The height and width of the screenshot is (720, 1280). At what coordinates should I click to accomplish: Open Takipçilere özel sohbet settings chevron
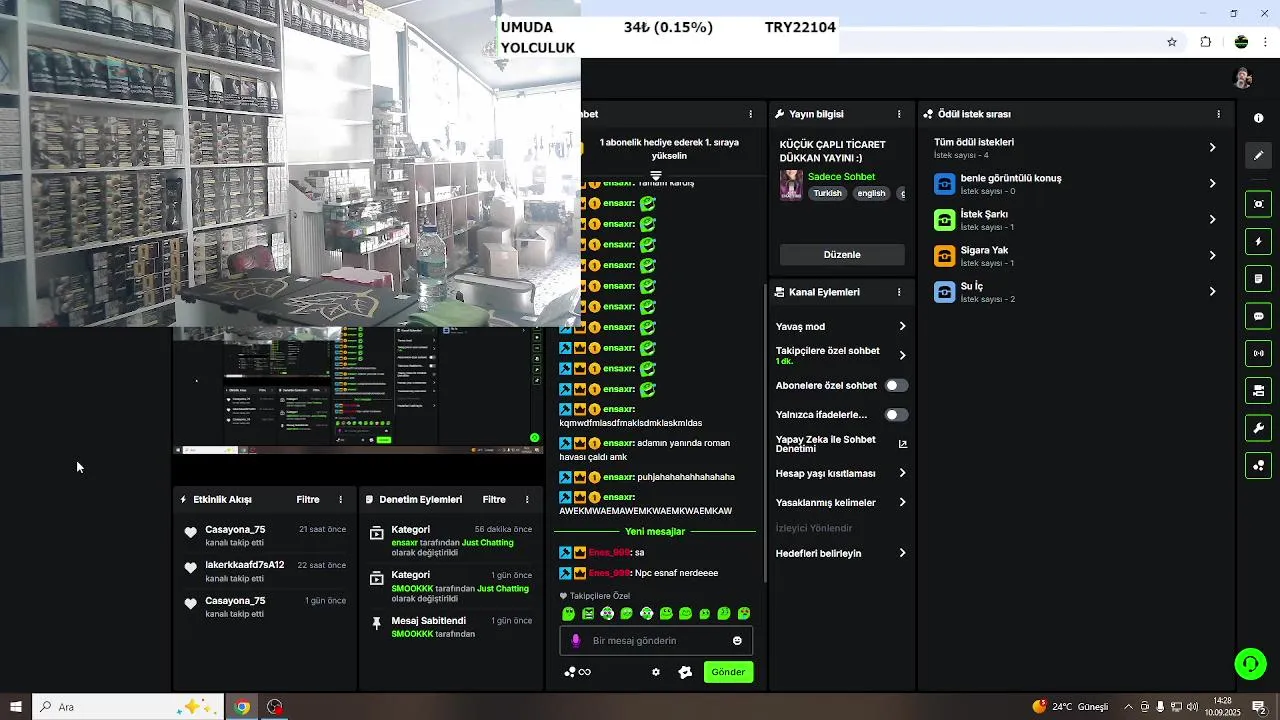pos(902,355)
